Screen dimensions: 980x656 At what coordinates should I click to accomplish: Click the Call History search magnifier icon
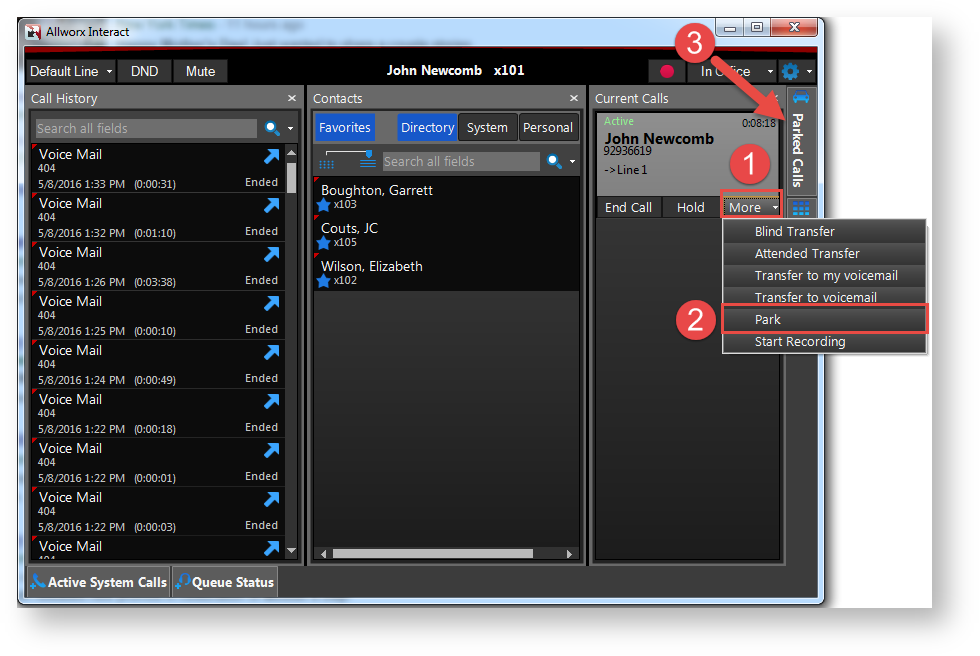pos(272,128)
